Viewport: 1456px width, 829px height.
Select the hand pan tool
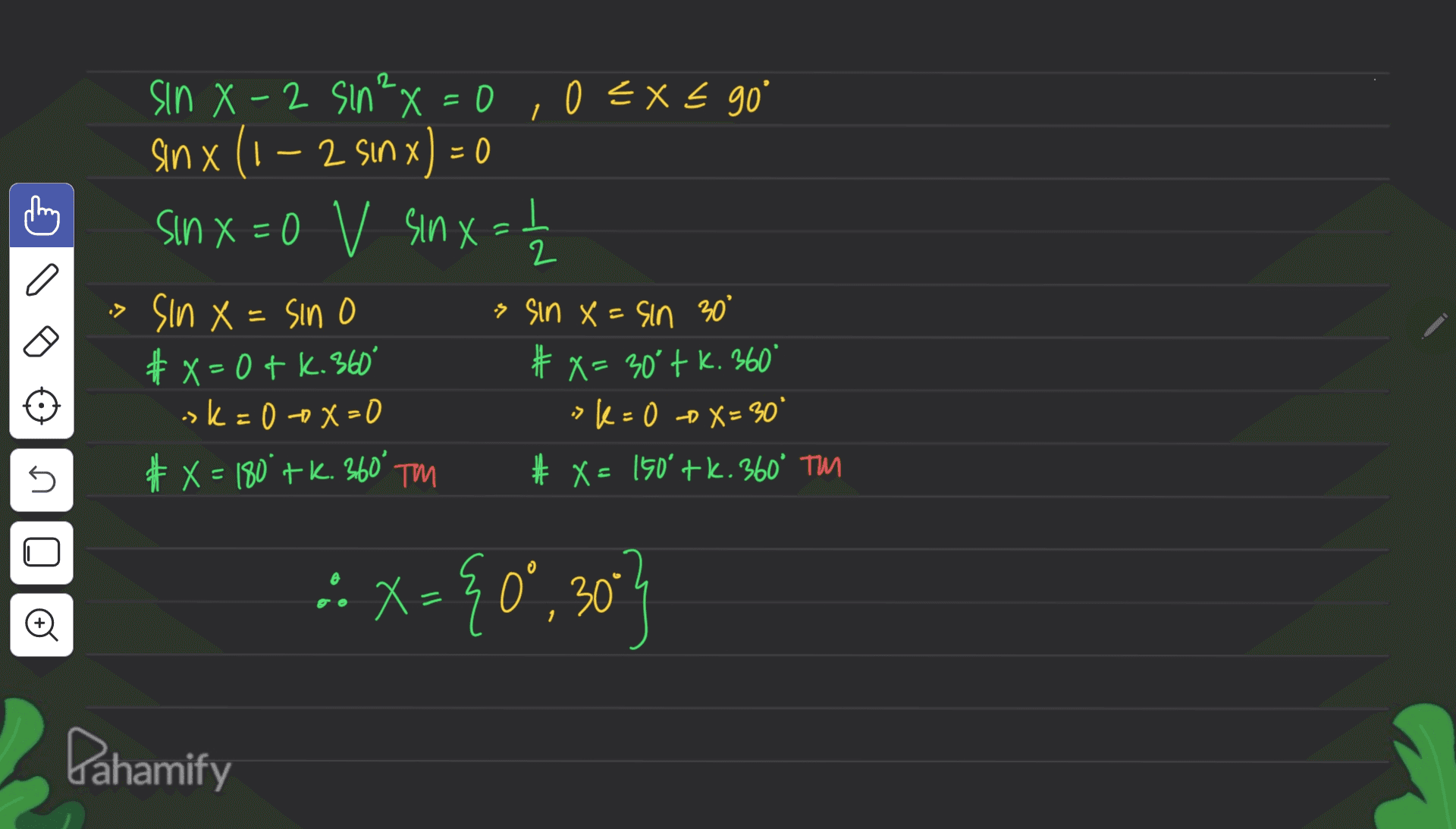coord(42,215)
